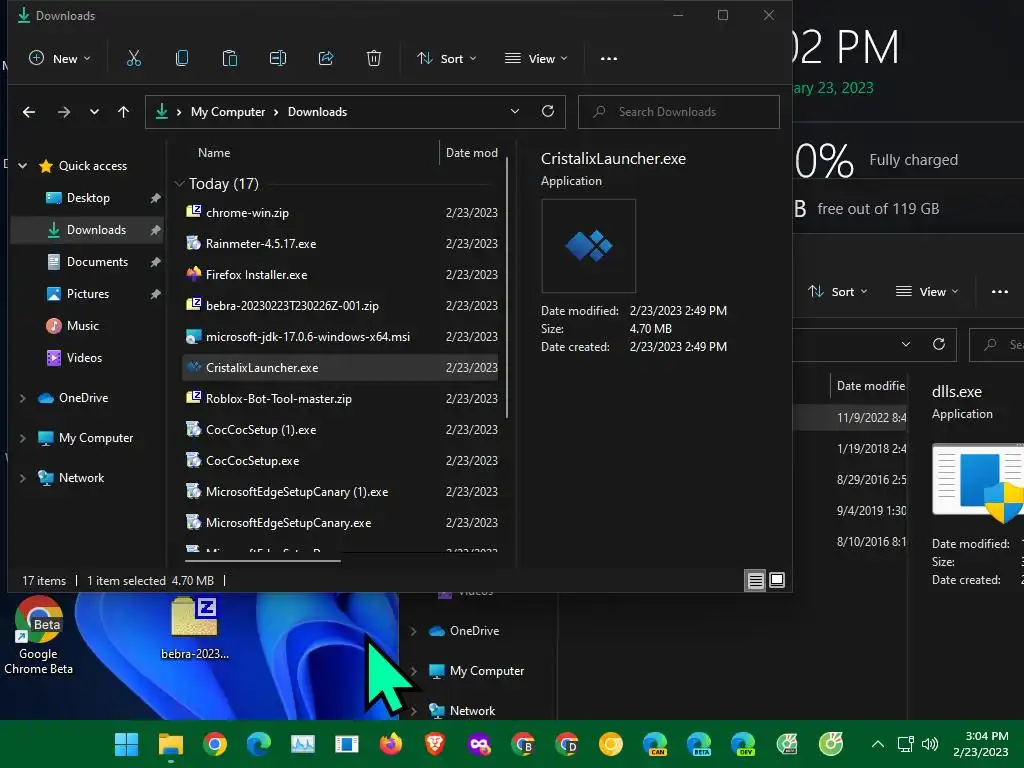Expand the address bar history dropdown
This screenshot has width=1024, height=768.
(515, 111)
